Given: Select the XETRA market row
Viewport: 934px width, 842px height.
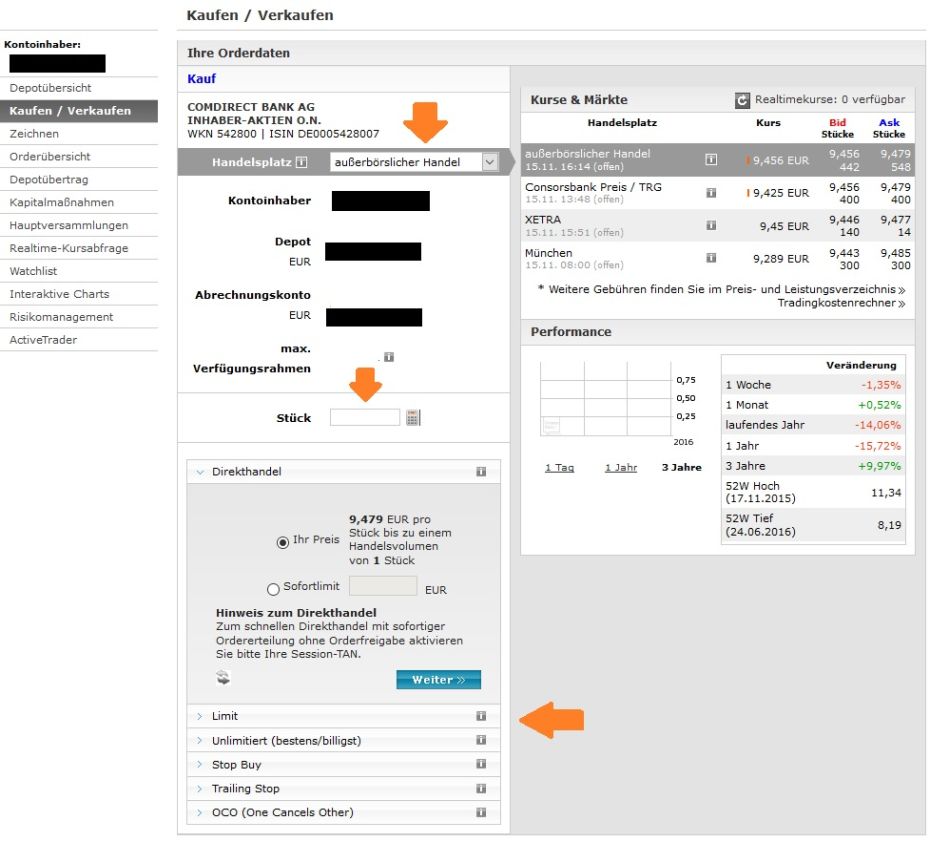Looking at the screenshot, I should pyautogui.click(x=717, y=226).
